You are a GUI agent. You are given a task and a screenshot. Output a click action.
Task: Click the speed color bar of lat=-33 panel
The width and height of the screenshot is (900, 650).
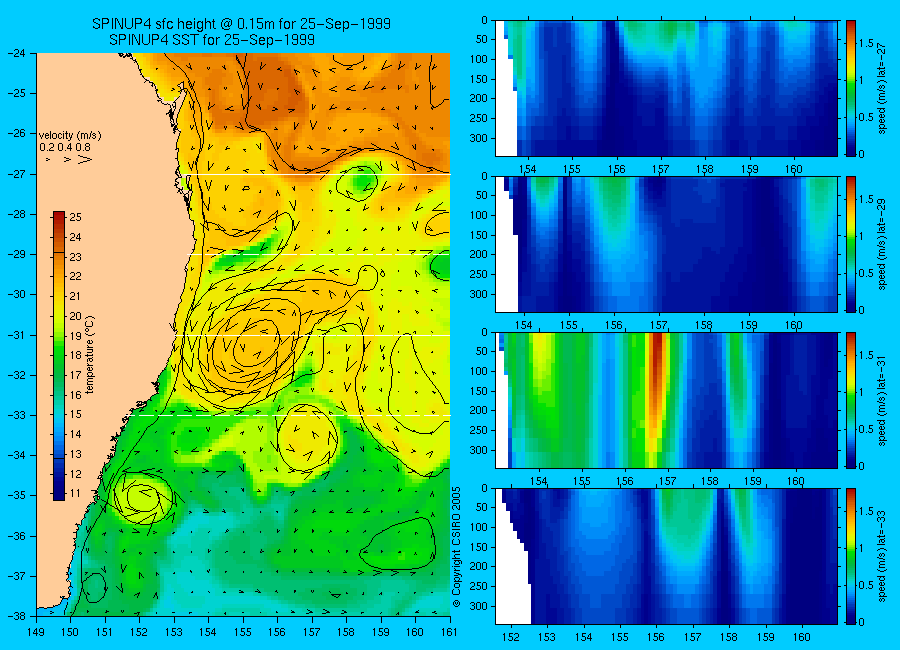(x=851, y=556)
